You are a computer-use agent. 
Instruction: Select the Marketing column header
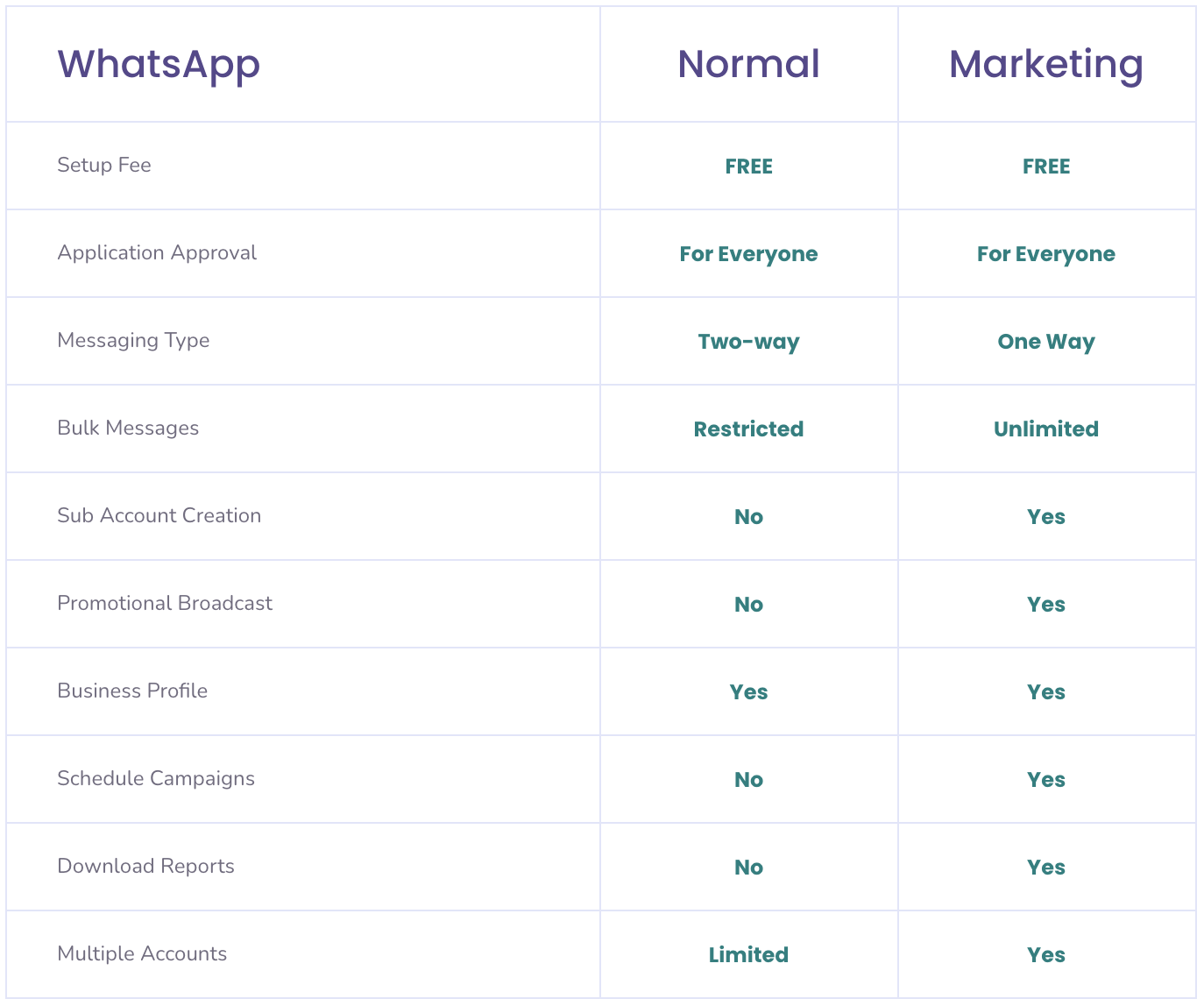pyautogui.click(x=1046, y=64)
